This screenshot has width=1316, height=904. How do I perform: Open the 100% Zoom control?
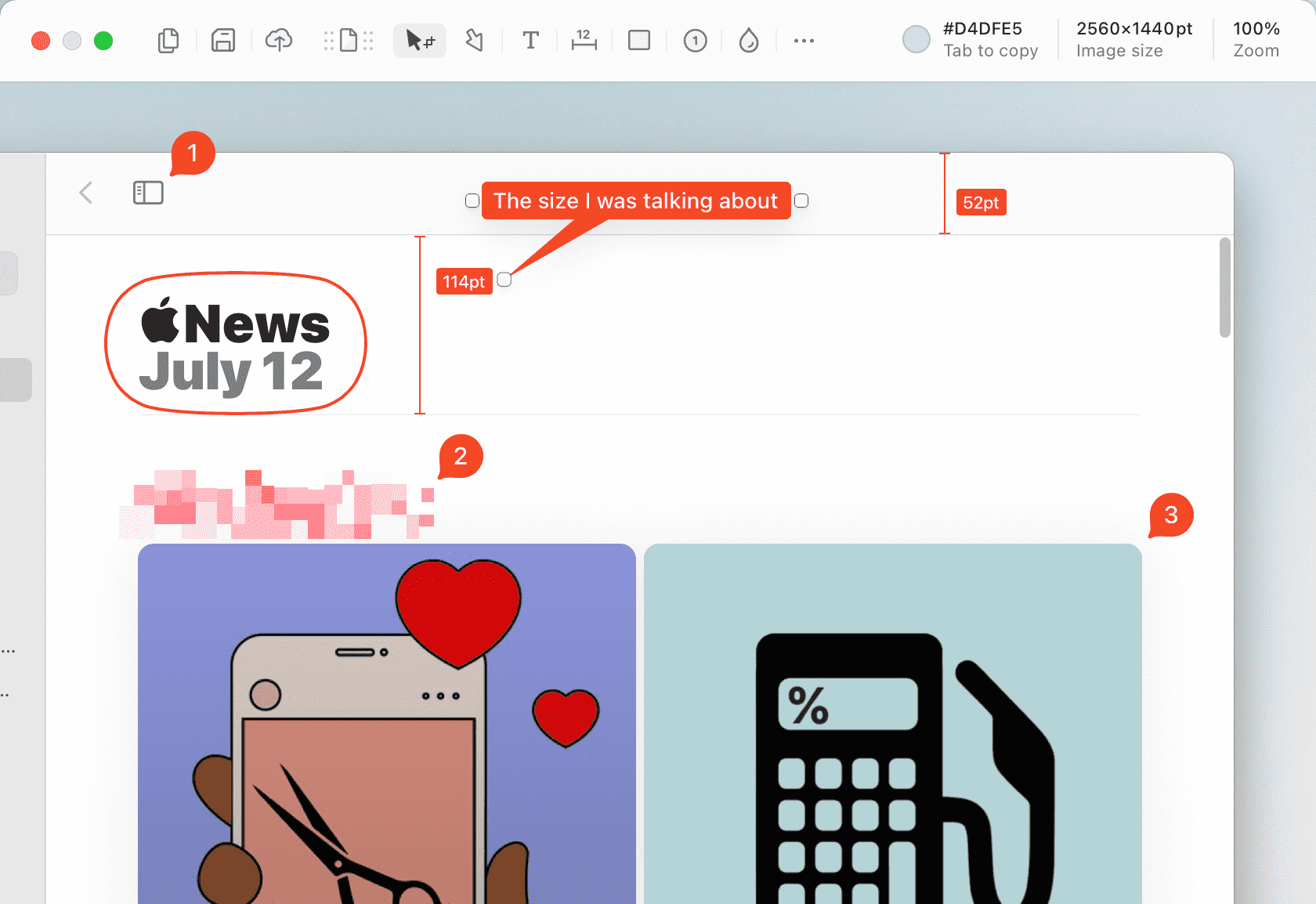1256,40
